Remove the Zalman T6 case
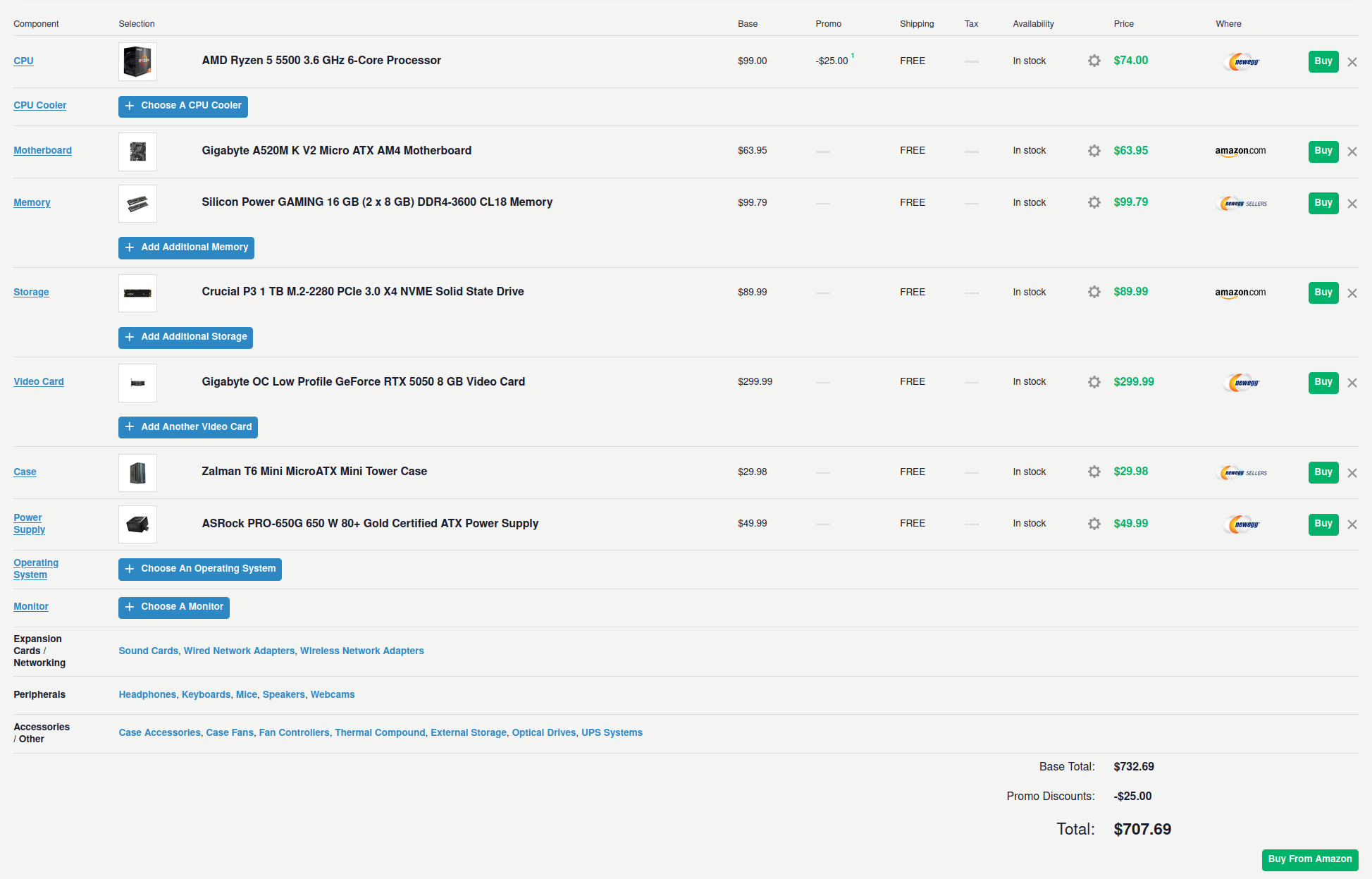Image resolution: width=1372 pixels, height=879 pixels. pyautogui.click(x=1352, y=473)
